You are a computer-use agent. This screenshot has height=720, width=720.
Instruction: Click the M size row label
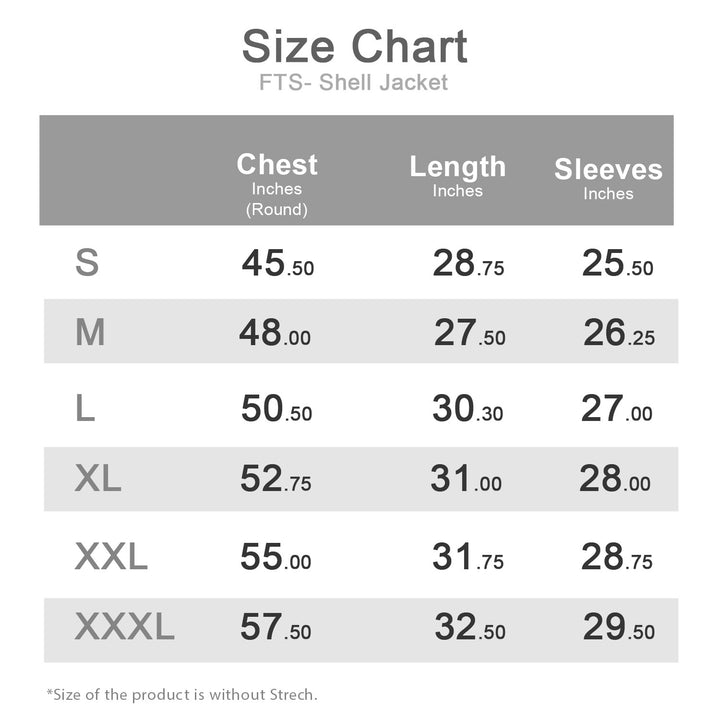point(90,333)
